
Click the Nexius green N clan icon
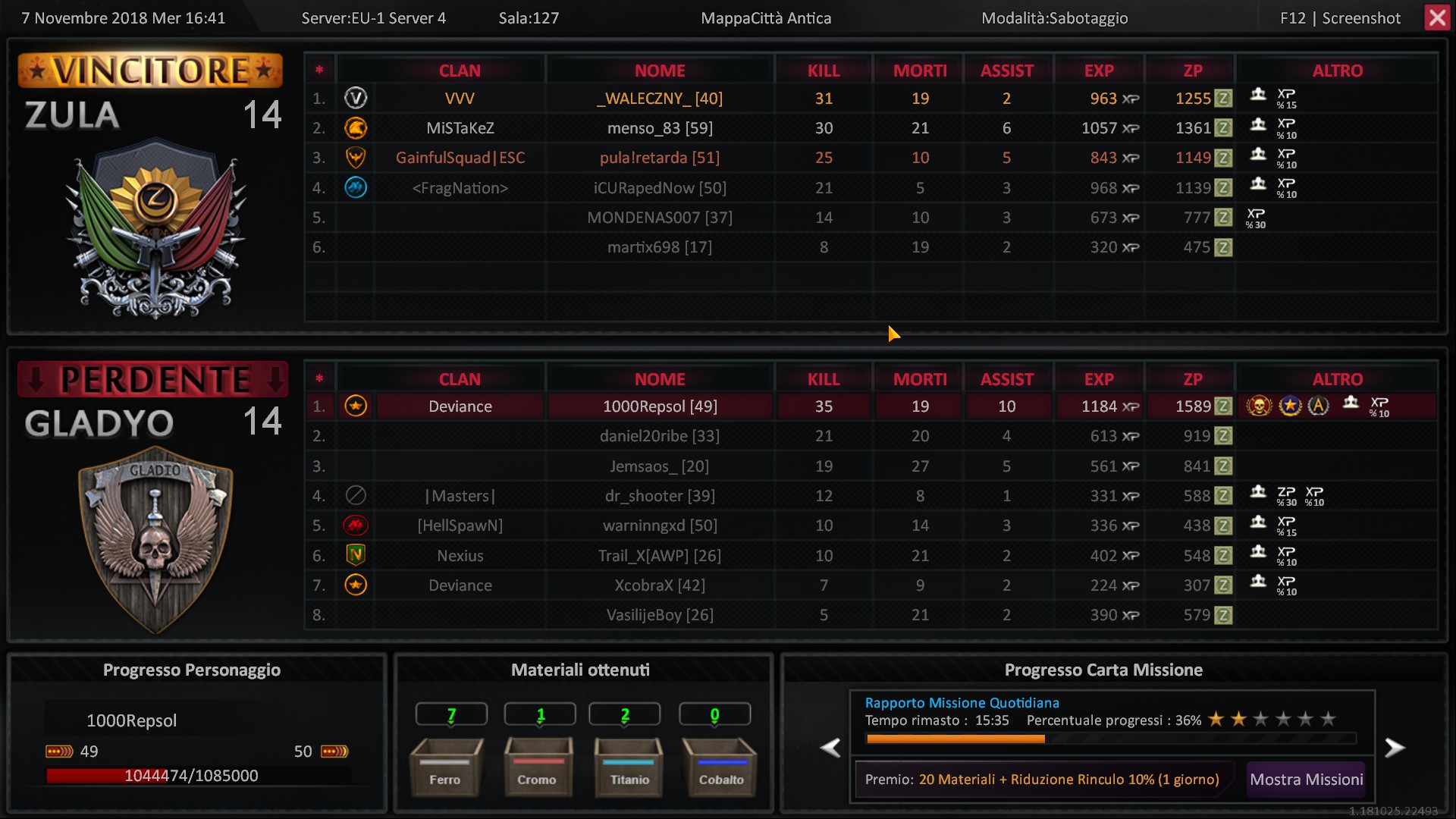[356, 554]
